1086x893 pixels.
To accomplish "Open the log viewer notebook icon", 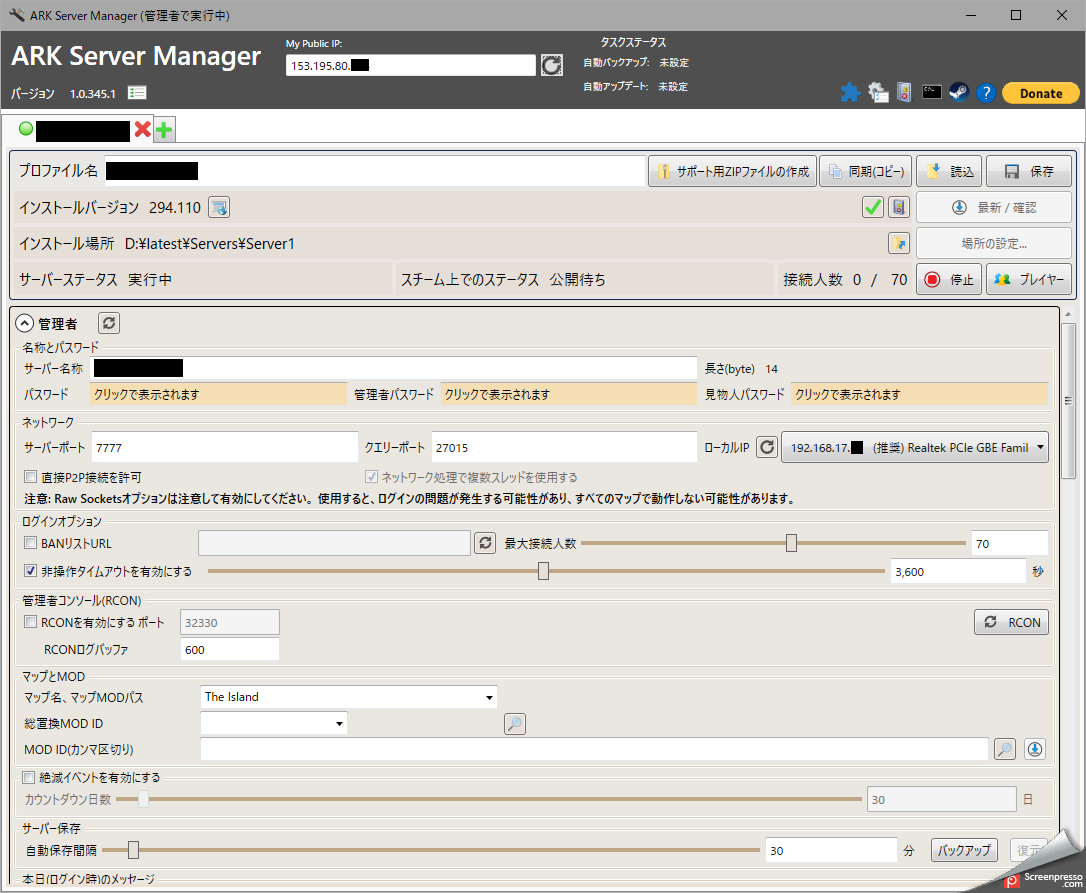I will pyautogui.click(x=904, y=92).
